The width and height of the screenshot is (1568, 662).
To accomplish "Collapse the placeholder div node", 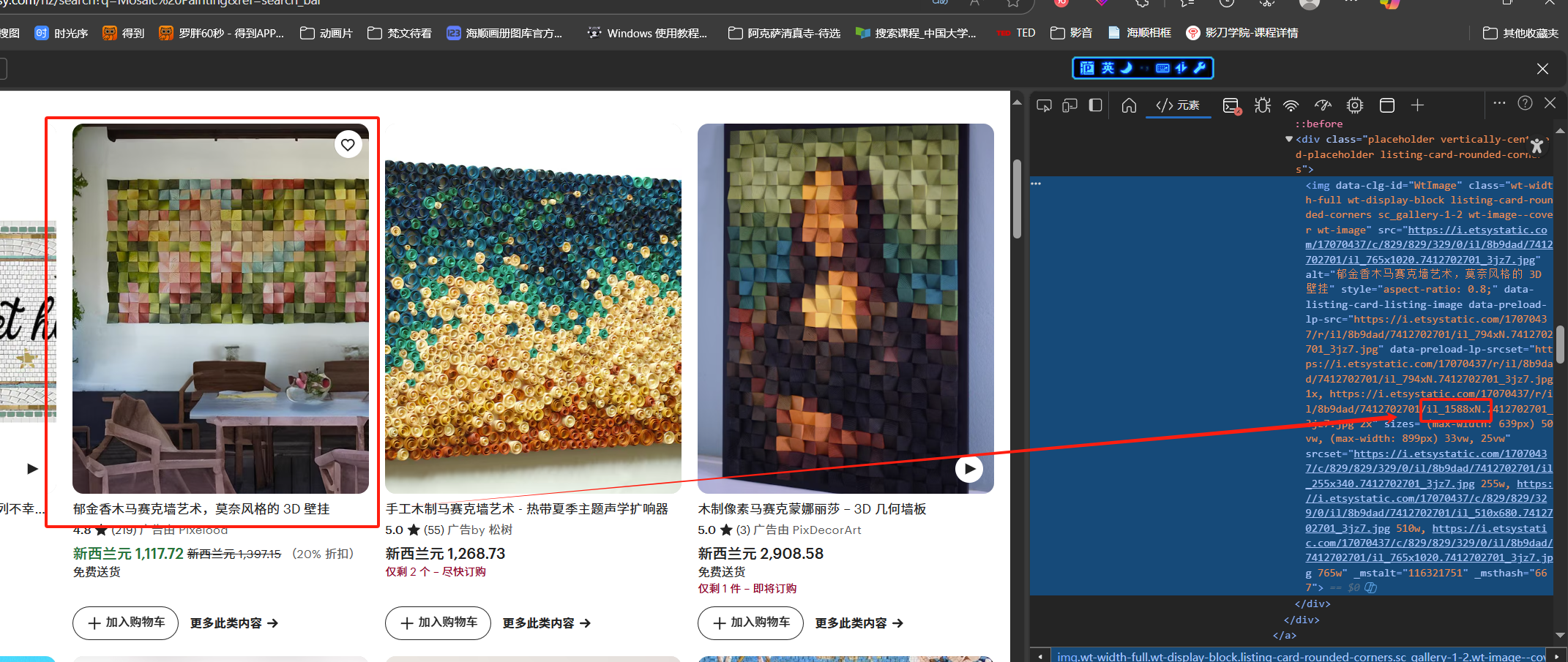I will pyautogui.click(x=1289, y=139).
